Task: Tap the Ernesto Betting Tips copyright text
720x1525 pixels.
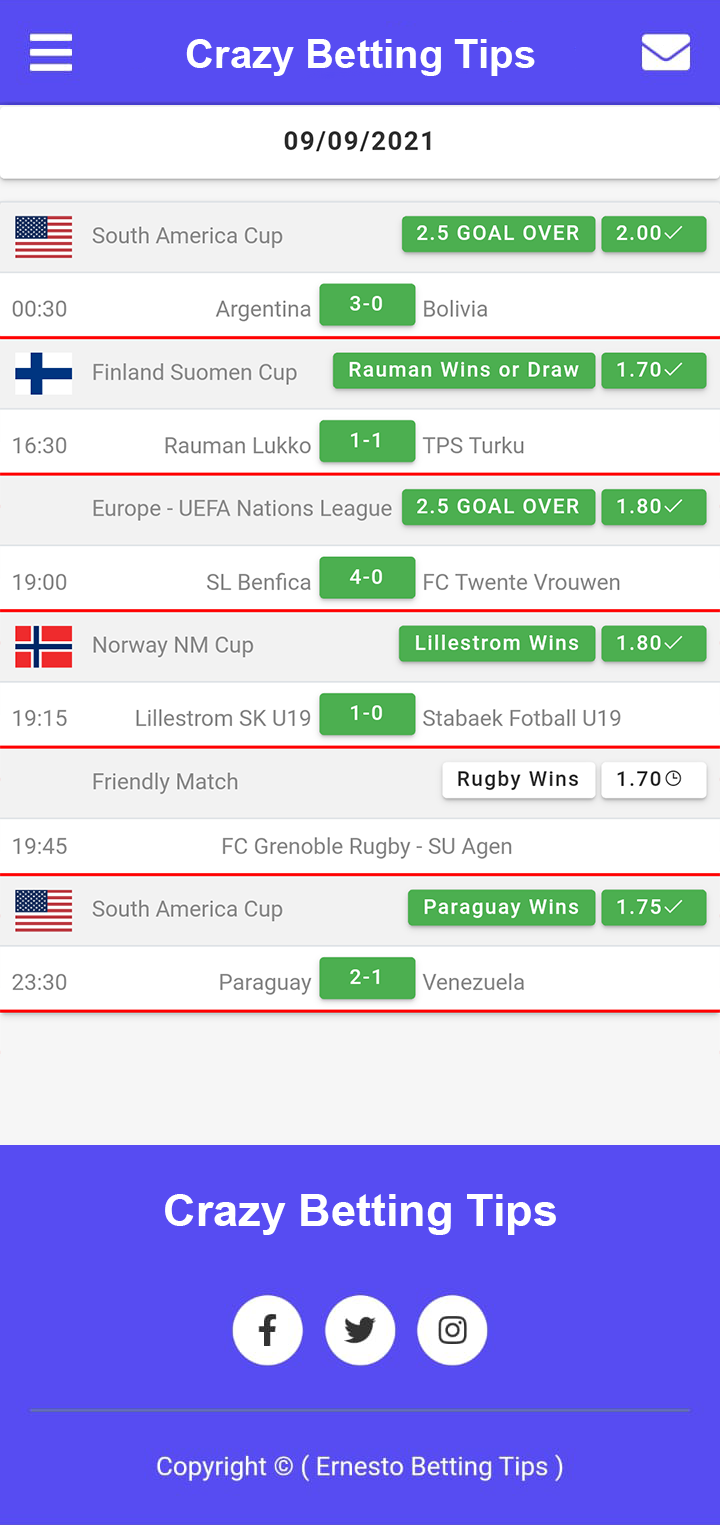Action: tap(360, 1467)
